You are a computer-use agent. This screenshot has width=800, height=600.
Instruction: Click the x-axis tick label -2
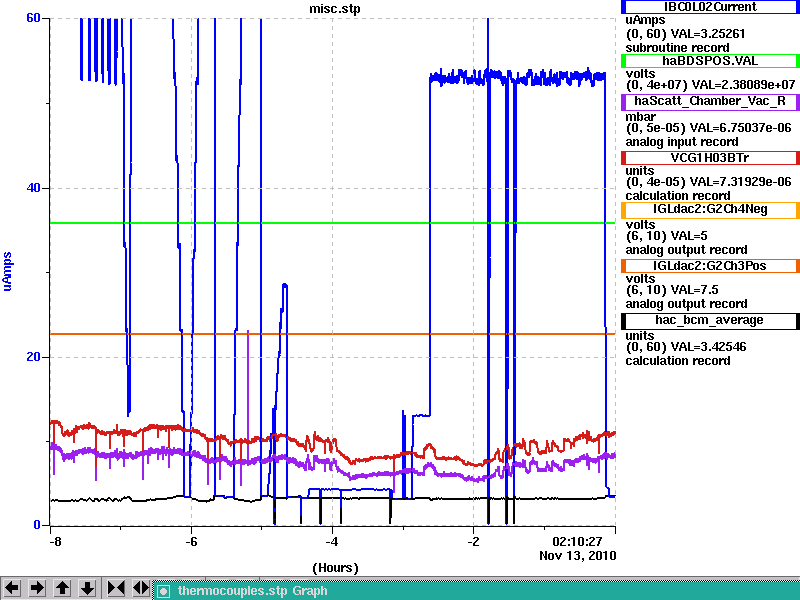[473, 541]
